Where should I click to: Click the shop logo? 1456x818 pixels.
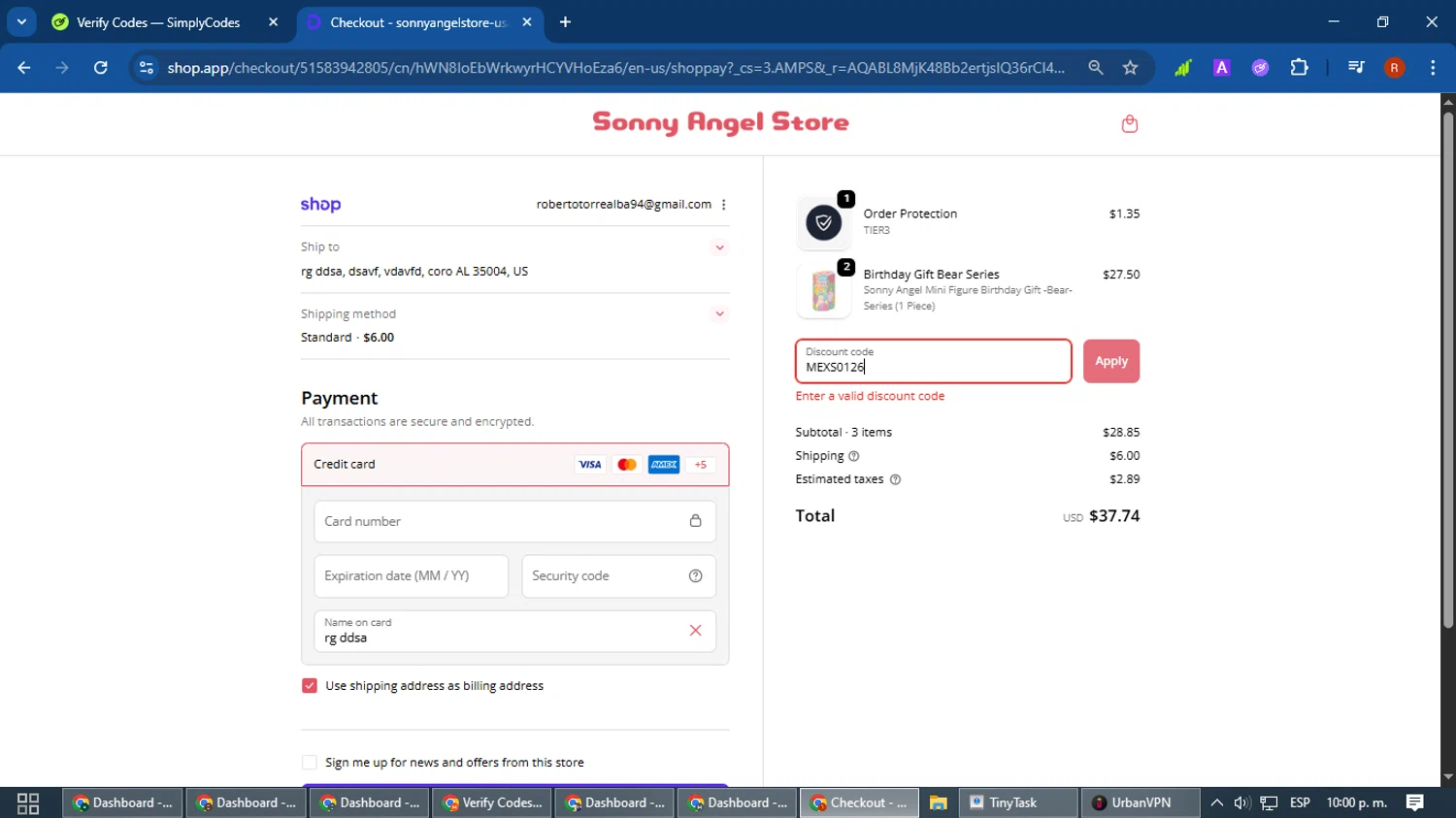320,205
